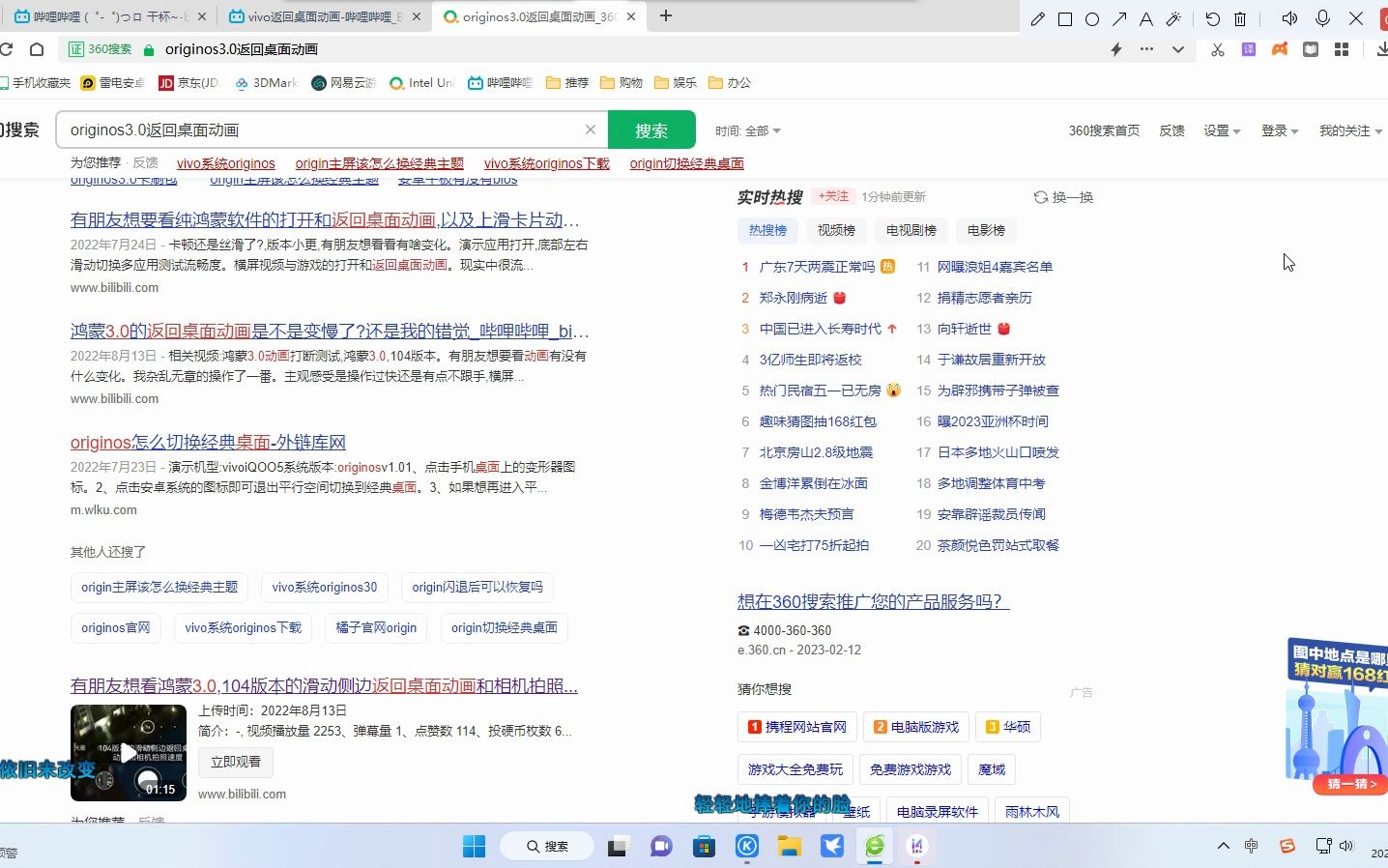Play the bilibili video thumbnail preview

click(x=128, y=753)
